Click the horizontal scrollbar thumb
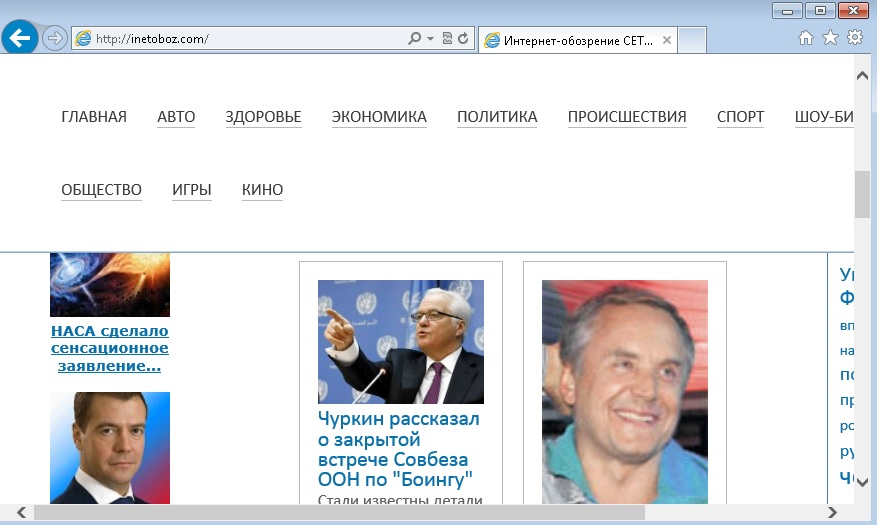877x525 pixels. 340,512
